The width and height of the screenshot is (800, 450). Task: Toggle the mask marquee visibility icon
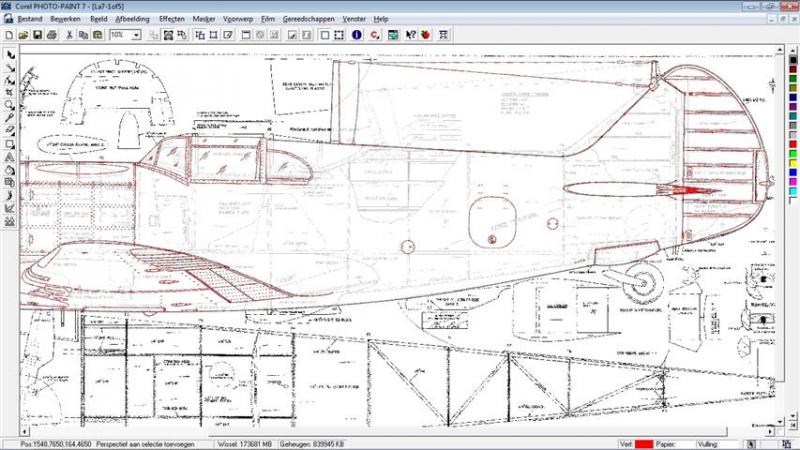(339, 35)
